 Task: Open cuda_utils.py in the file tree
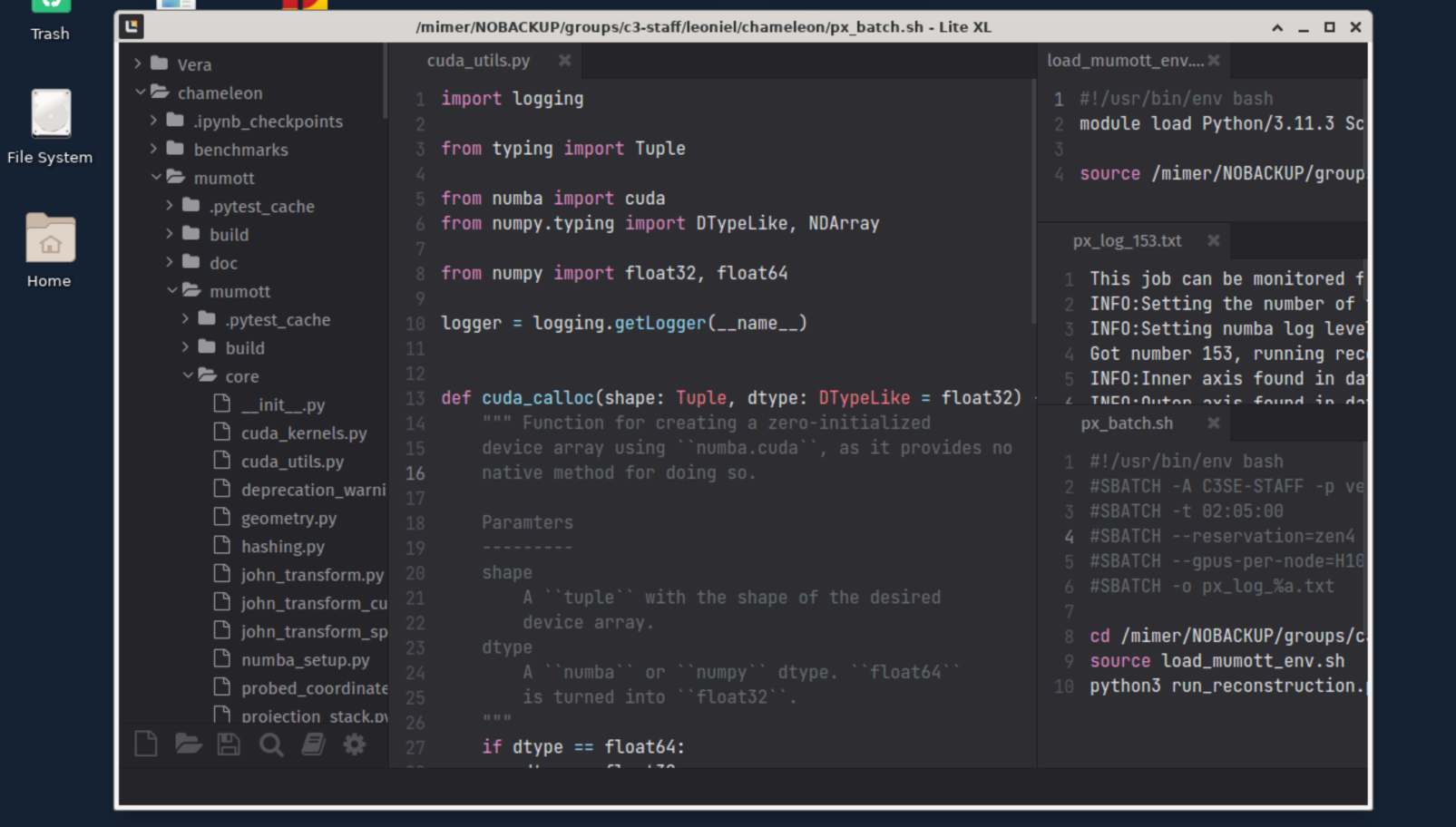(291, 461)
